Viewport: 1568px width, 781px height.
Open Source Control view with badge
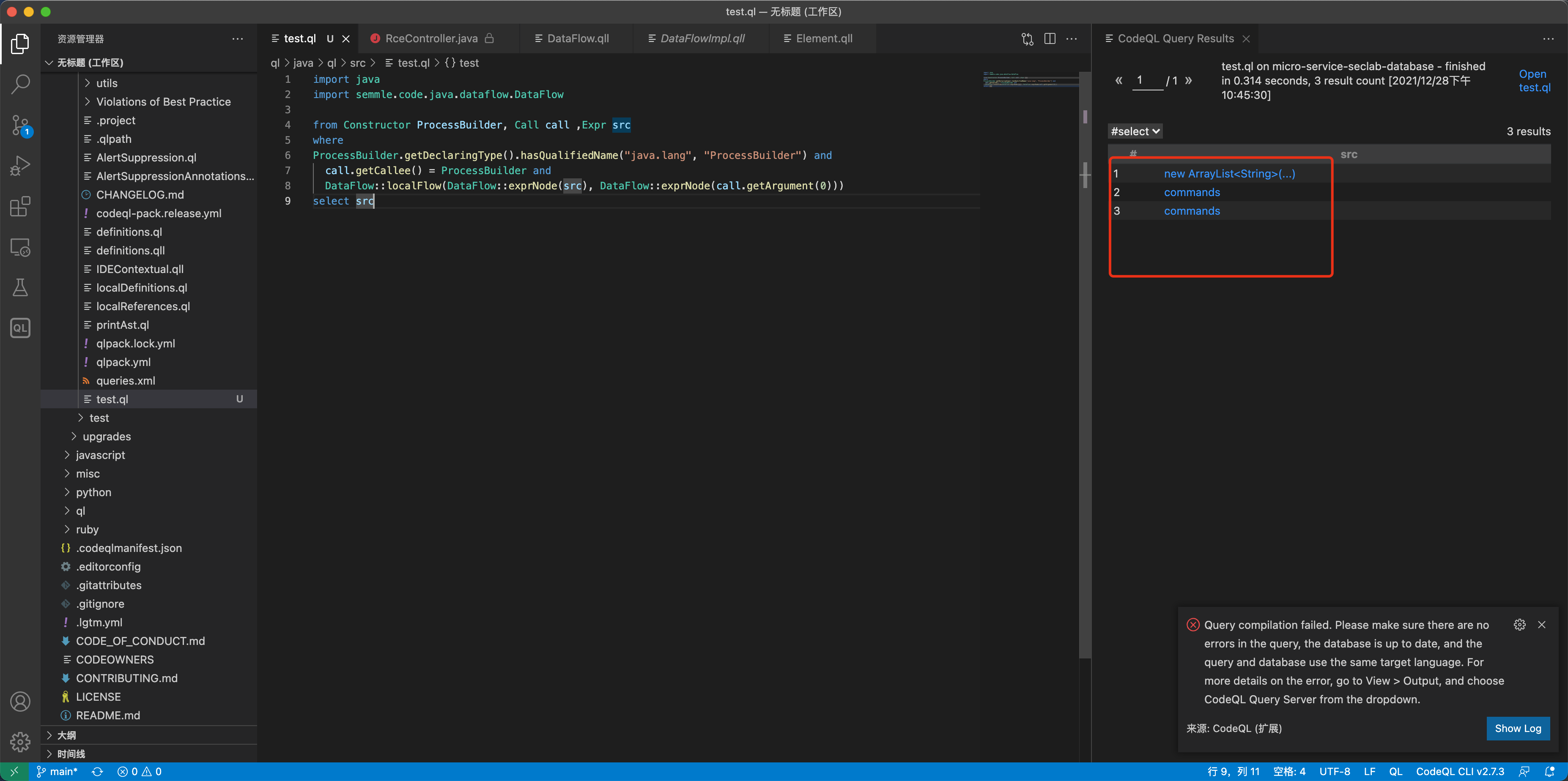click(20, 125)
